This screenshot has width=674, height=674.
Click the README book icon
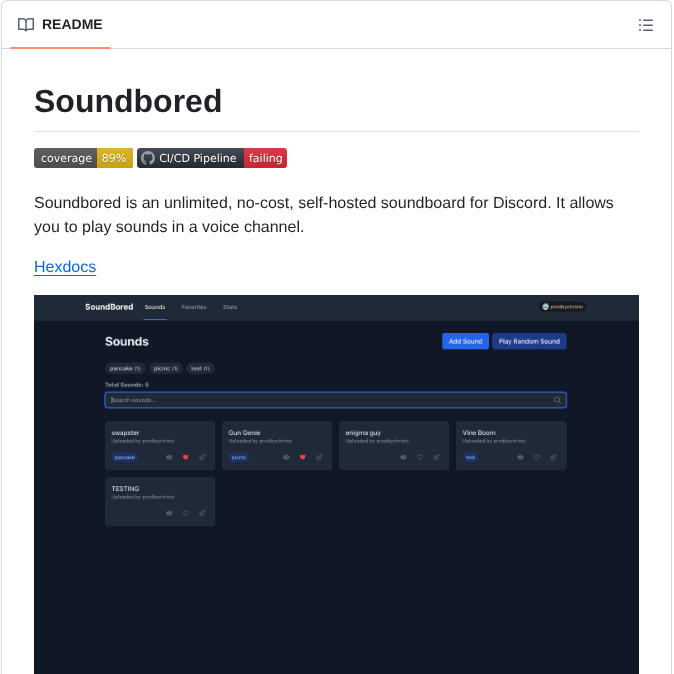pyautogui.click(x=26, y=25)
